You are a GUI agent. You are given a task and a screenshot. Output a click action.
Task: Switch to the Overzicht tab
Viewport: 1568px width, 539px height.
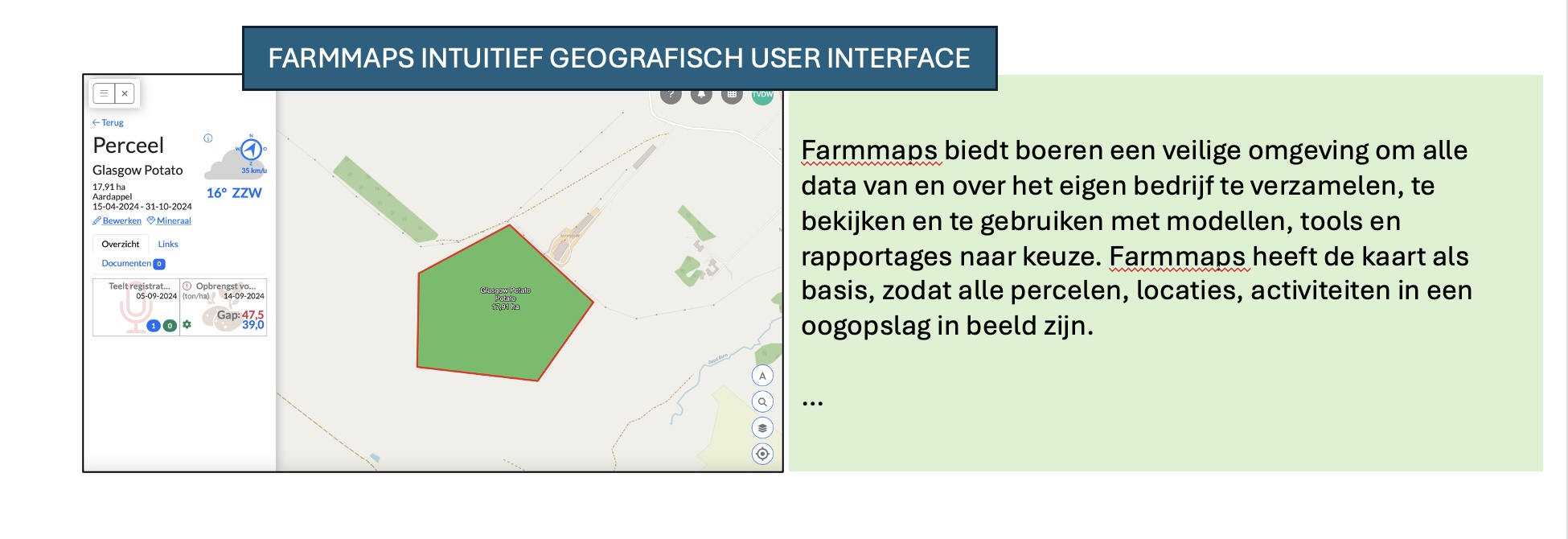point(121,244)
